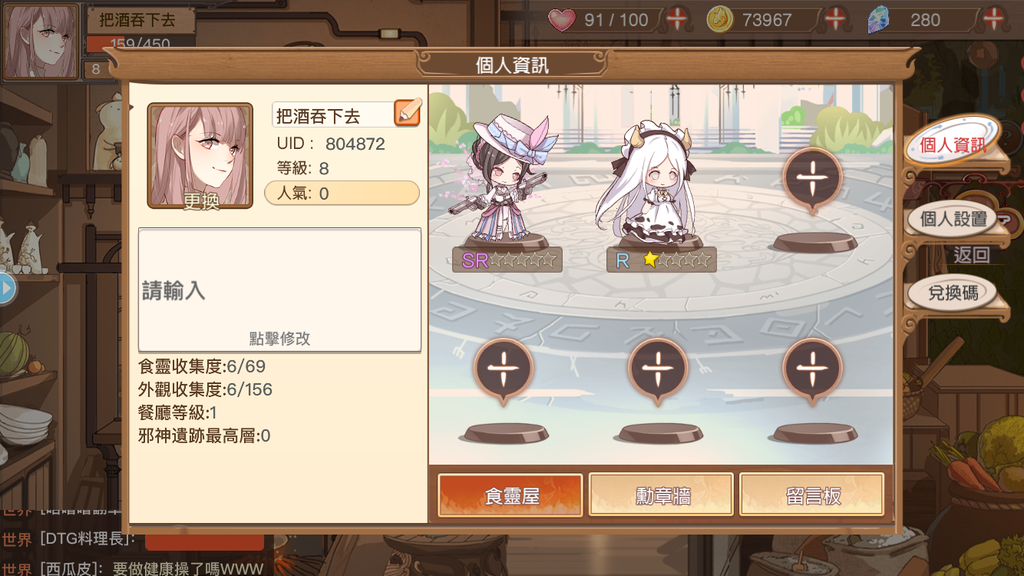Screen dimensions: 1024x576
Task: Click the pencil edit-name icon
Action: pos(408,112)
